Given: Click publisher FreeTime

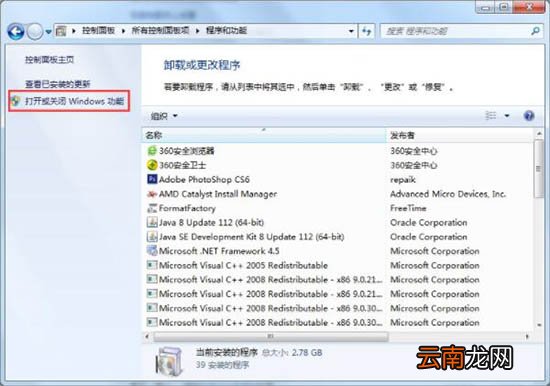Looking at the screenshot, I should pos(408,208).
